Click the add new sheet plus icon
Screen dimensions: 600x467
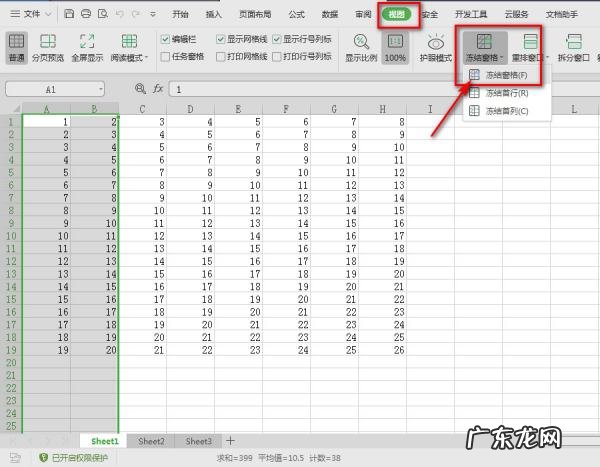(230, 441)
